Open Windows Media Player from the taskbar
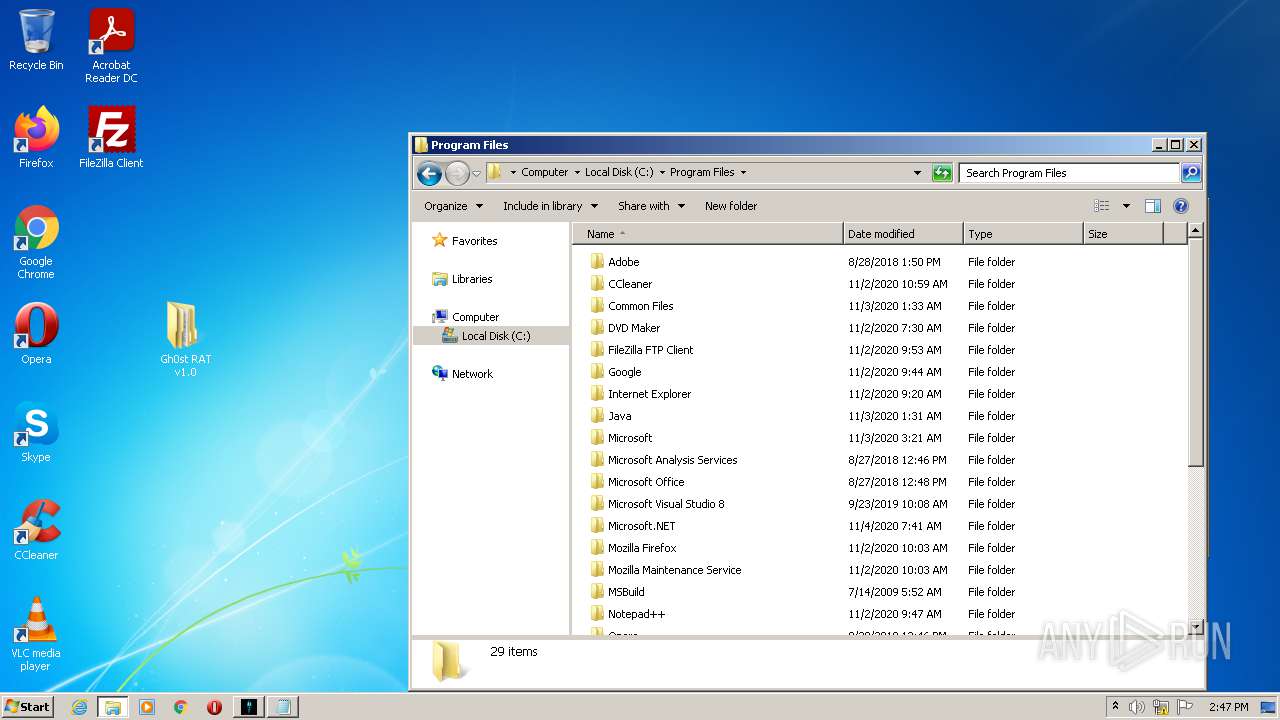 tap(147, 707)
